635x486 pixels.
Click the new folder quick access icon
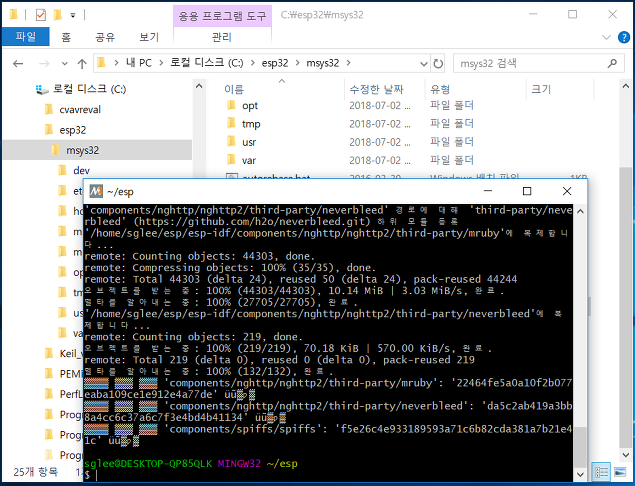click(x=58, y=15)
